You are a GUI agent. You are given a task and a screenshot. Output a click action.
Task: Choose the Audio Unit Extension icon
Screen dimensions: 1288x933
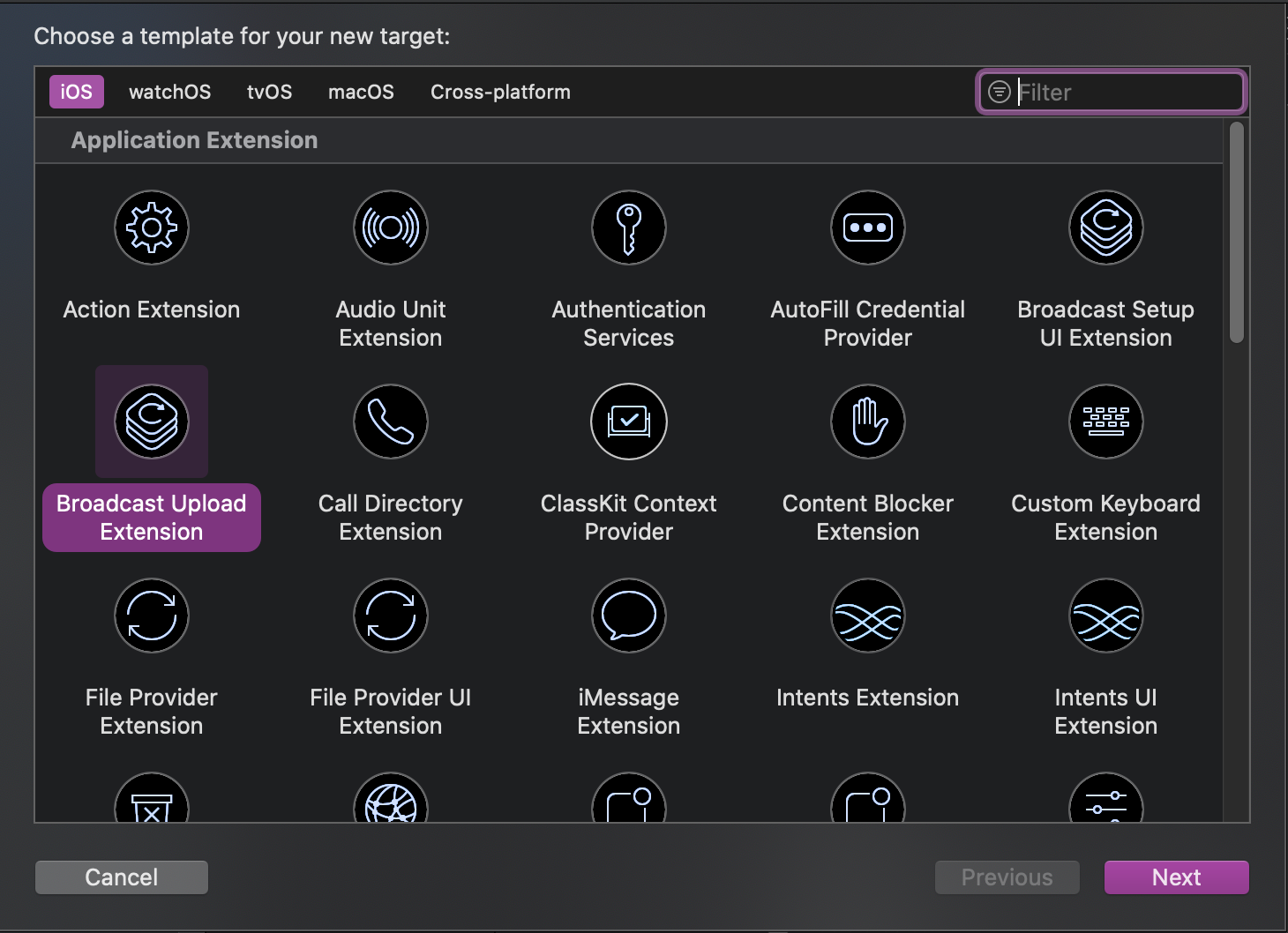(x=391, y=228)
